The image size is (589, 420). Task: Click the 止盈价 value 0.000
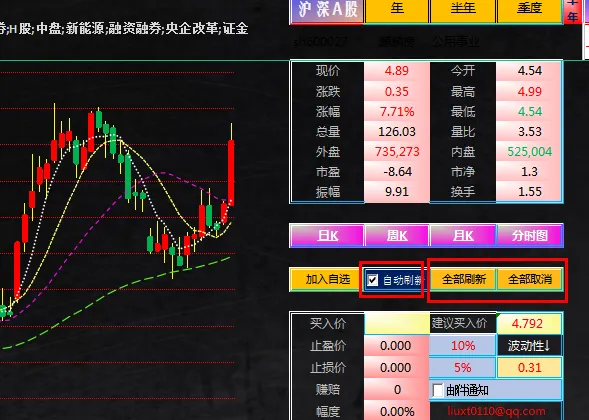(396, 345)
